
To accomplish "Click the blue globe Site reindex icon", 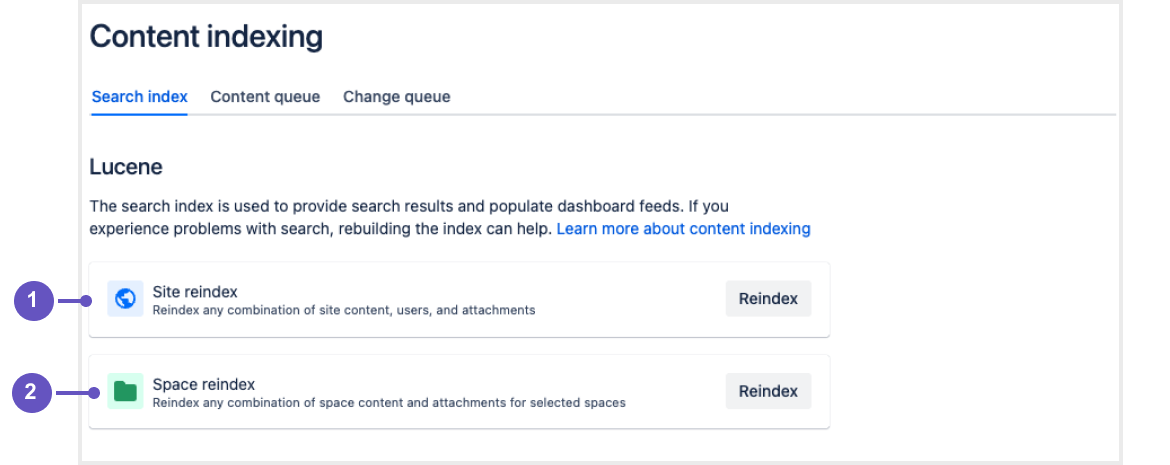I will click(125, 299).
